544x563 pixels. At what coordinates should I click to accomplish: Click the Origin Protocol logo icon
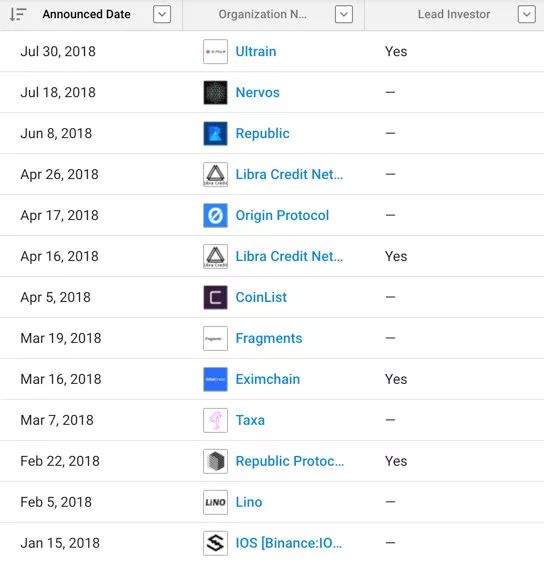click(x=215, y=215)
